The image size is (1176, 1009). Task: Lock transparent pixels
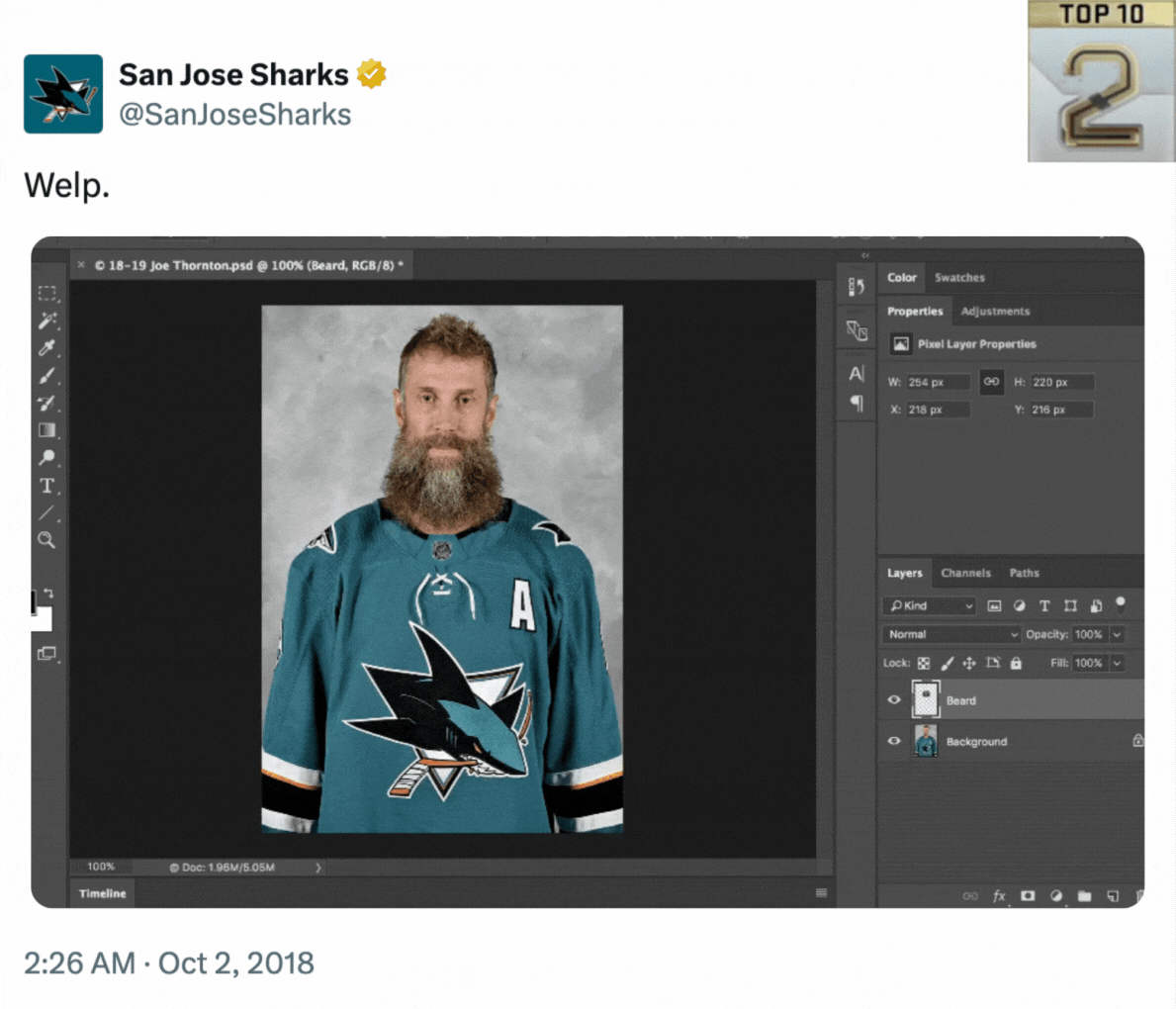[924, 663]
